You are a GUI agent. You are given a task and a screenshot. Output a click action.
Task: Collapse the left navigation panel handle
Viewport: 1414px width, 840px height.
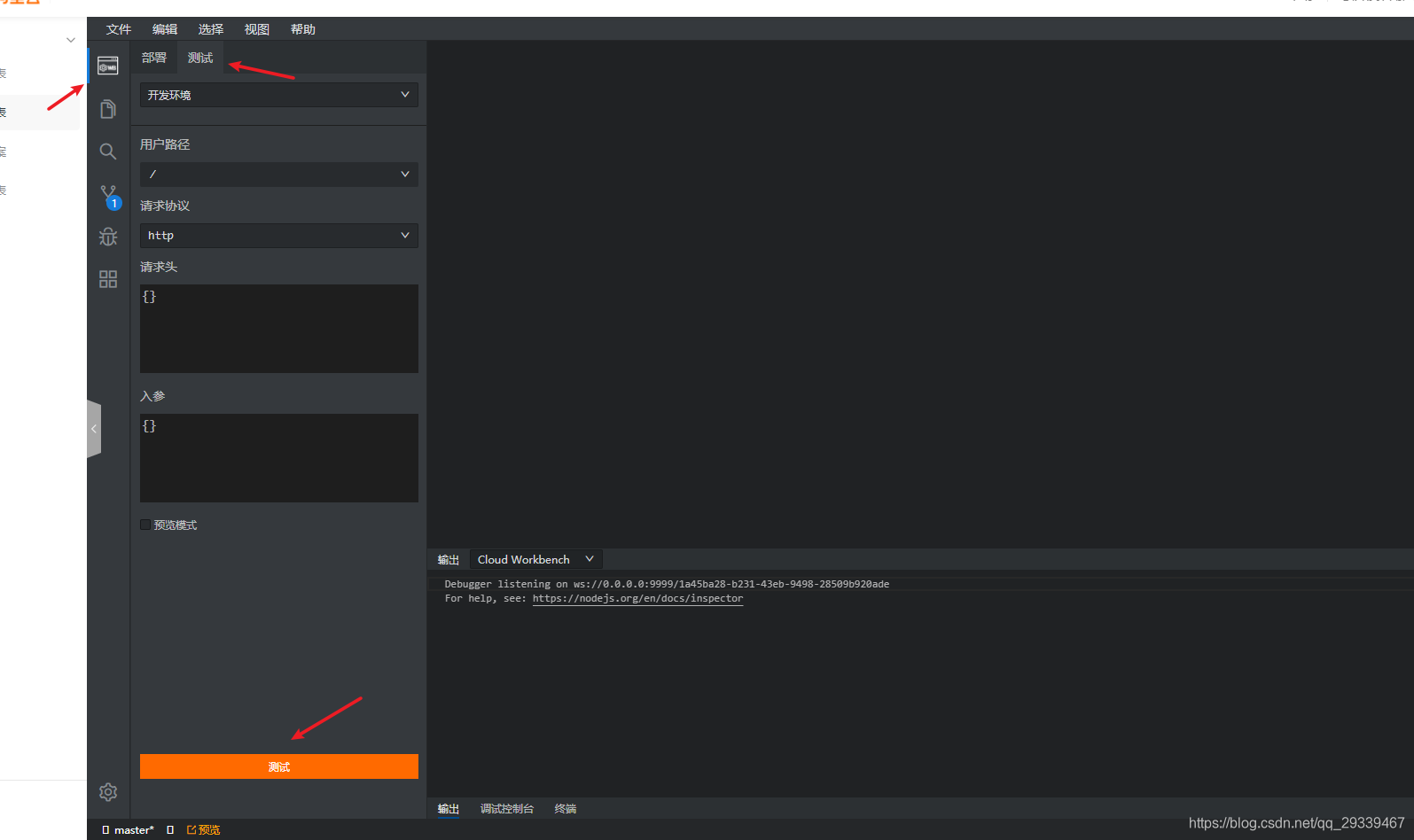[x=94, y=429]
